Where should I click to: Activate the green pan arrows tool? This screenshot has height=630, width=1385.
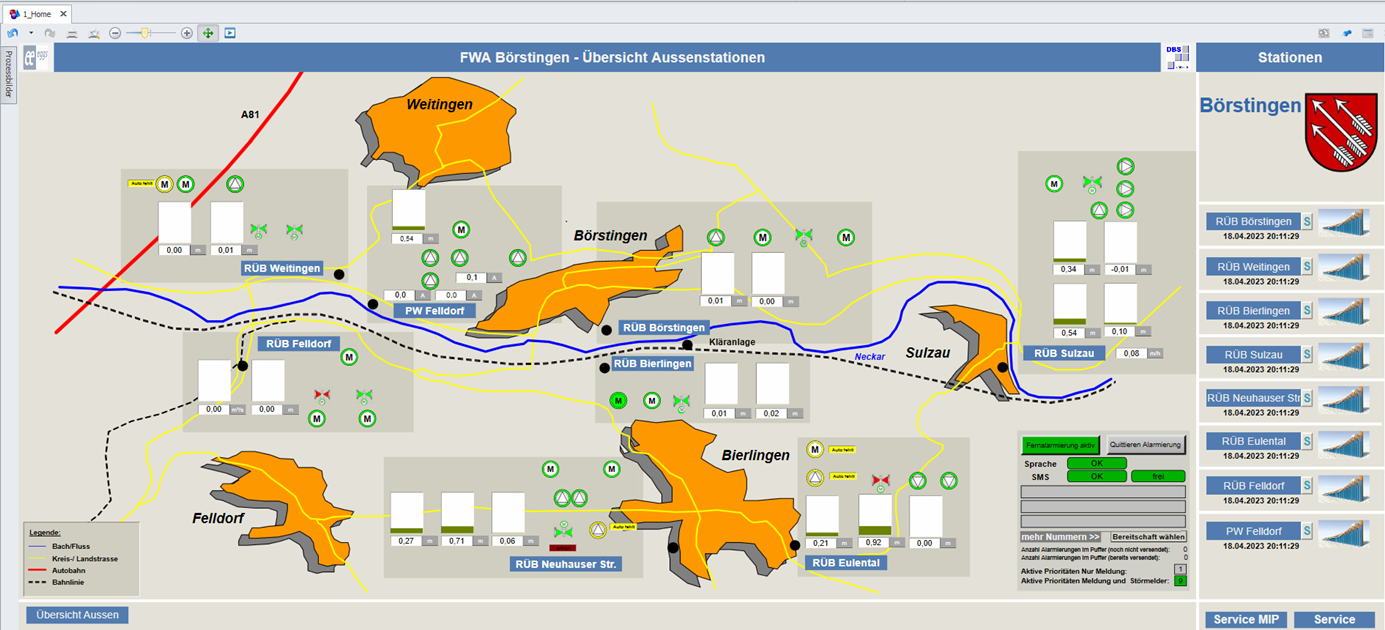(208, 33)
